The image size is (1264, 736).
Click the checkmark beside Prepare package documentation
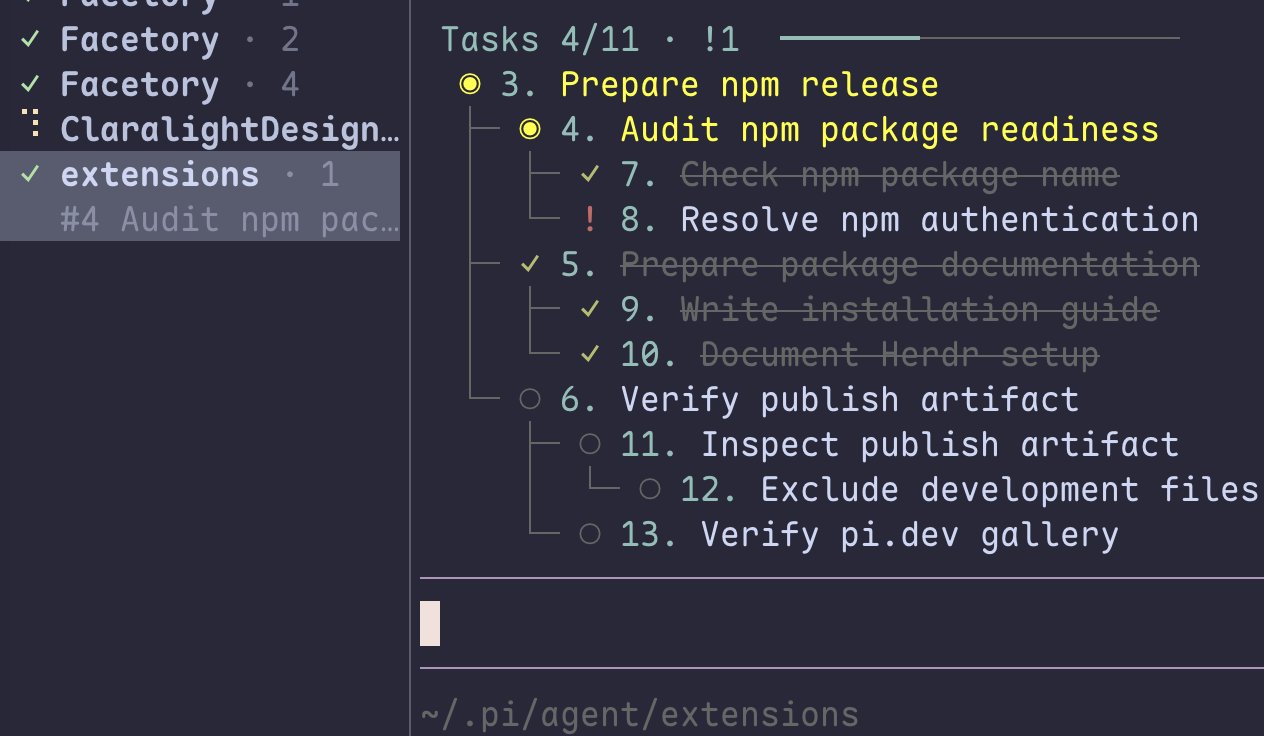point(530,264)
